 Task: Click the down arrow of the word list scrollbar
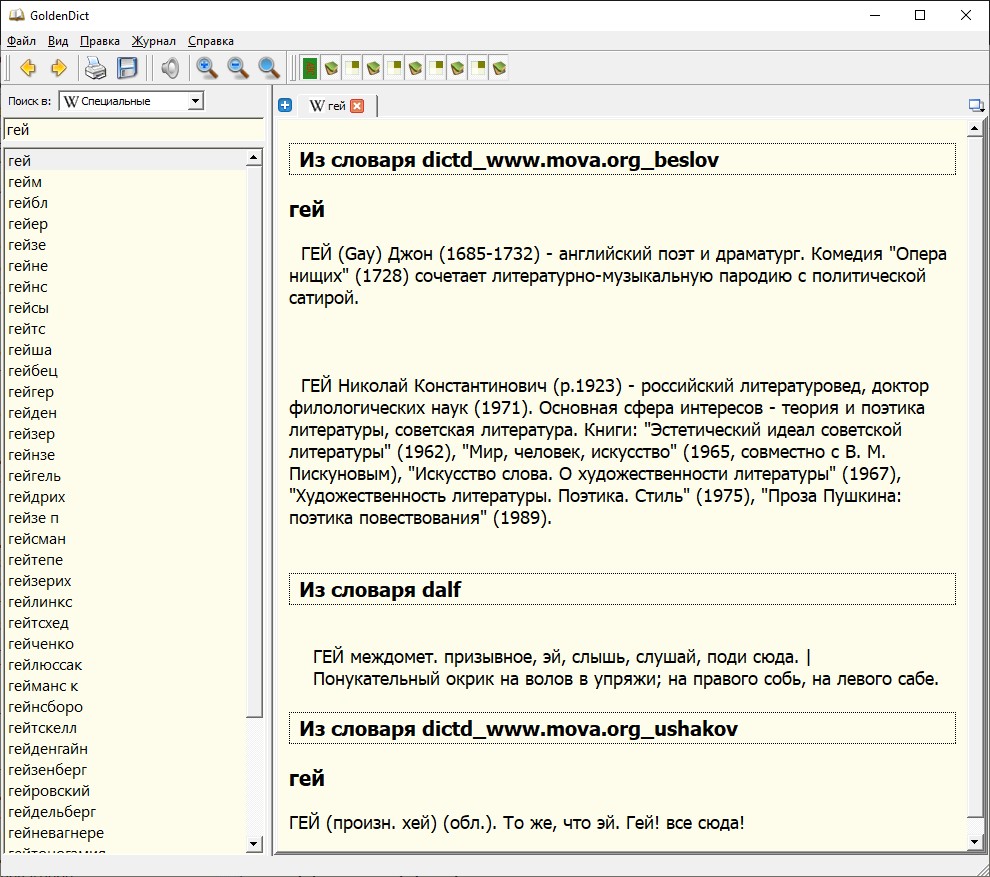point(254,844)
